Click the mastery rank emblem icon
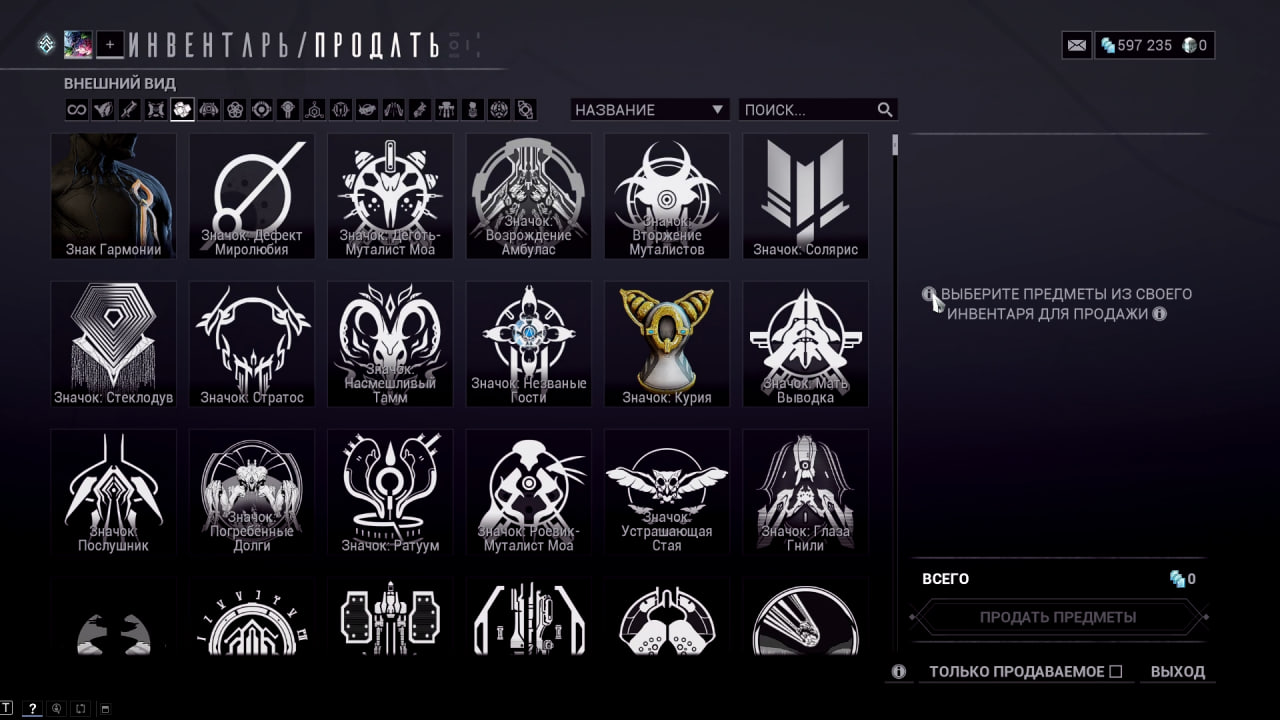This screenshot has height=720, width=1280. tap(46, 44)
